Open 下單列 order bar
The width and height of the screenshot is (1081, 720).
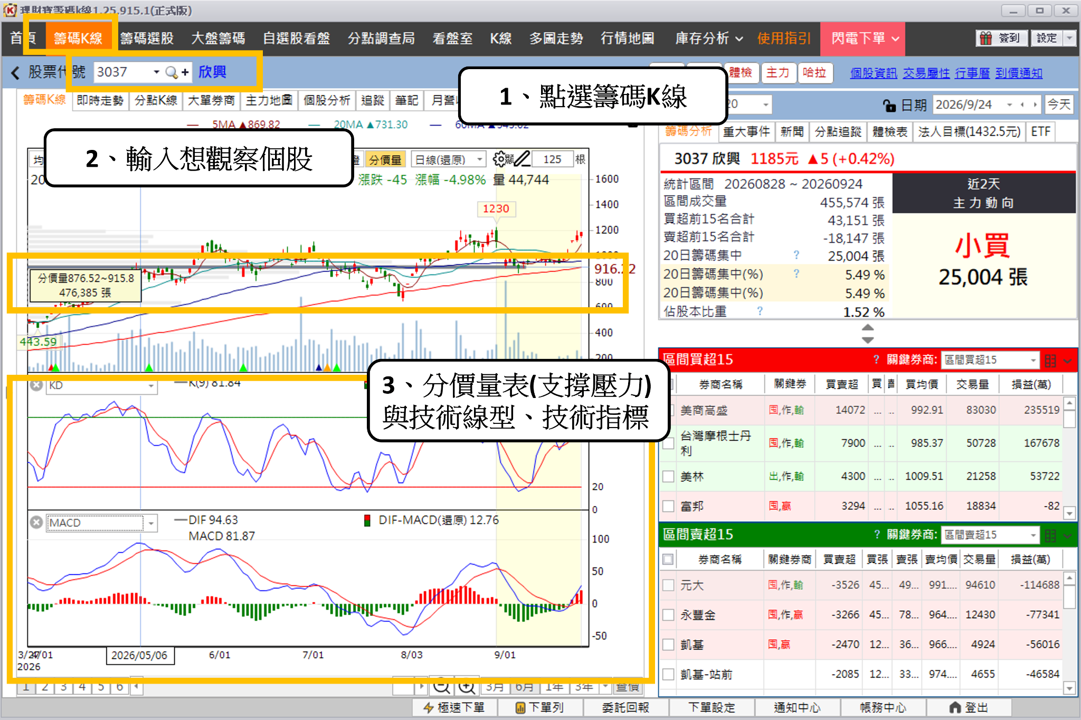pyautogui.click(x=540, y=708)
